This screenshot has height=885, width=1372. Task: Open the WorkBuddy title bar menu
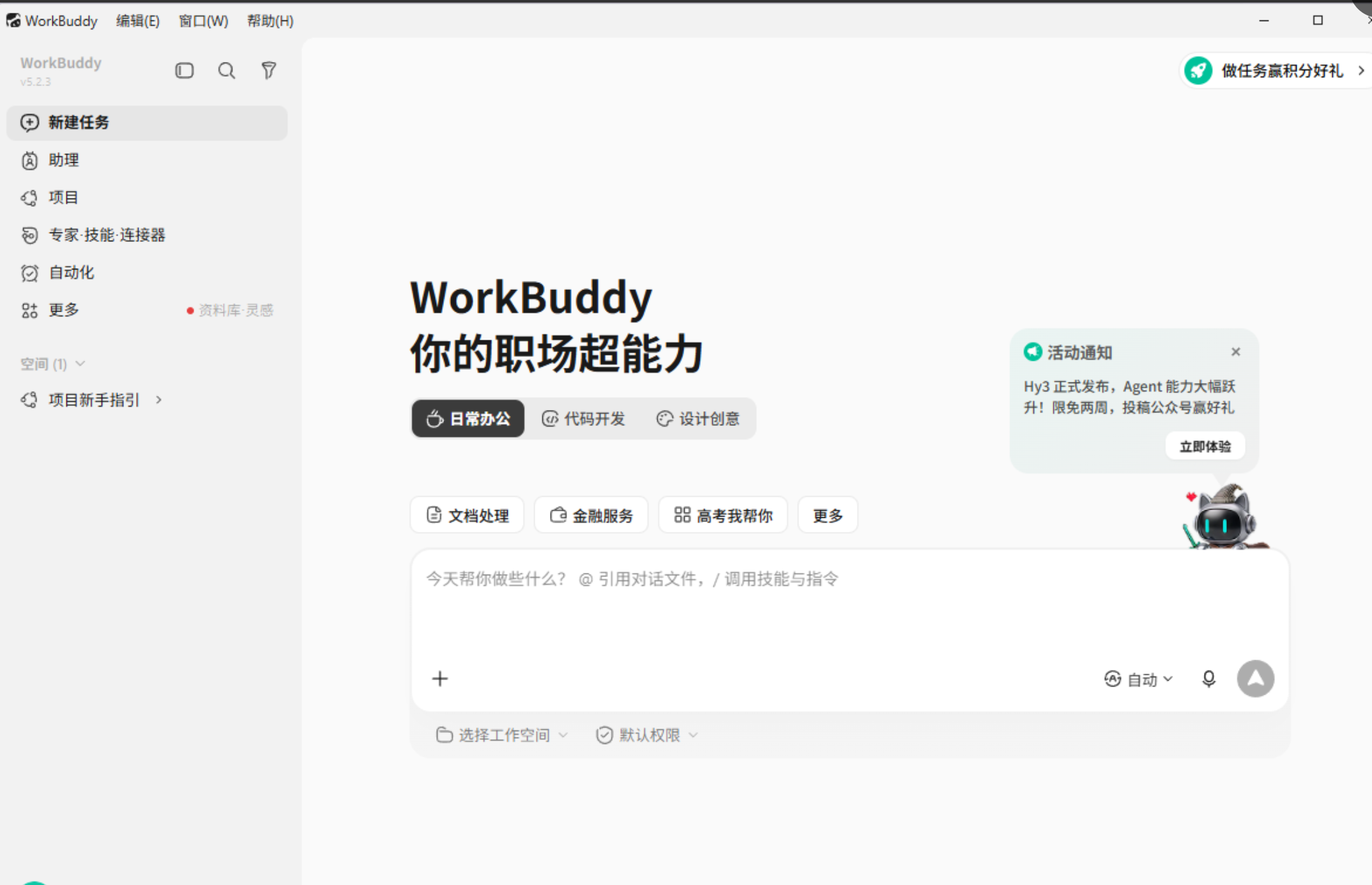tap(61, 21)
